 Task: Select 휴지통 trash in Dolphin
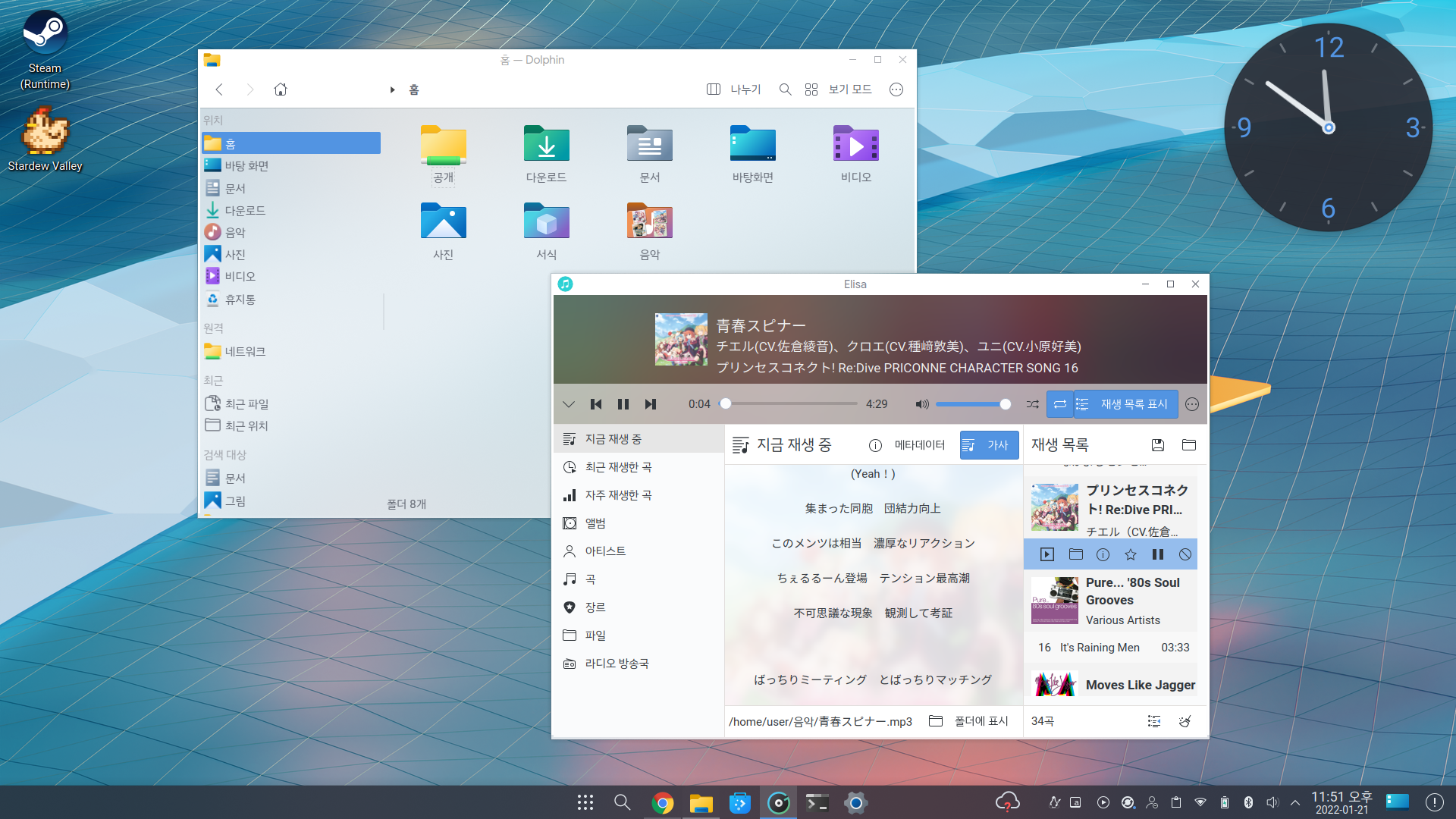point(291,299)
